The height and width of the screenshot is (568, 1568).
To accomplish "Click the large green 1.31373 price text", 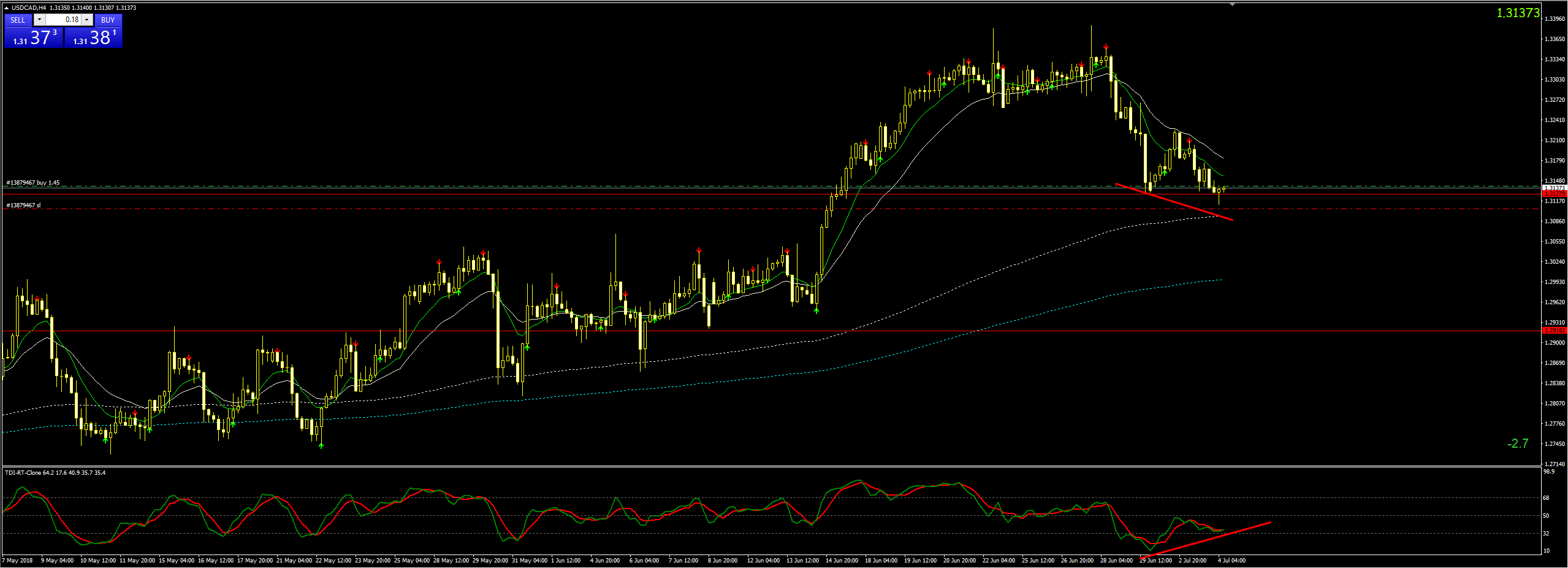I will (1518, 13).
